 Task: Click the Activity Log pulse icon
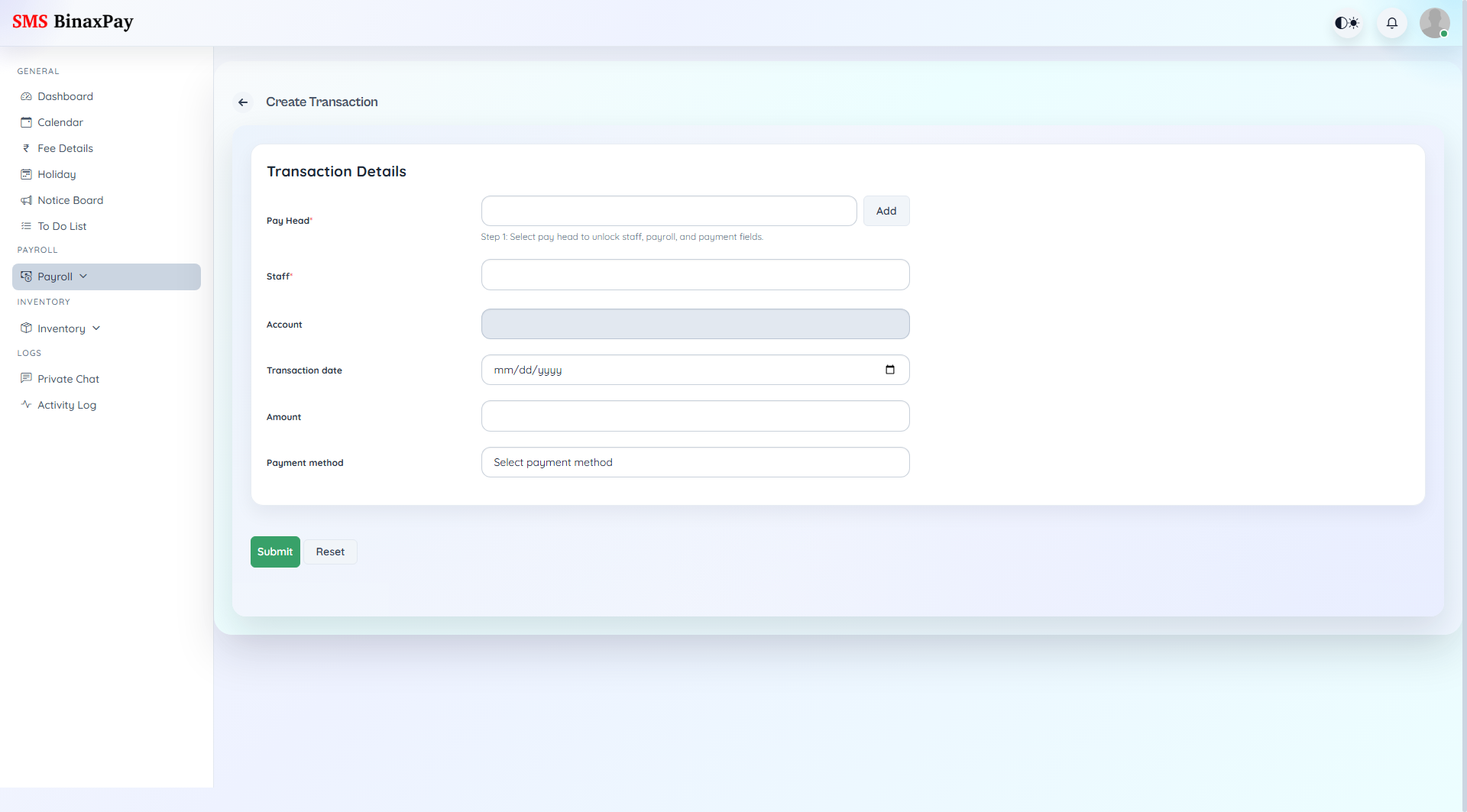(x=26, y=405)
